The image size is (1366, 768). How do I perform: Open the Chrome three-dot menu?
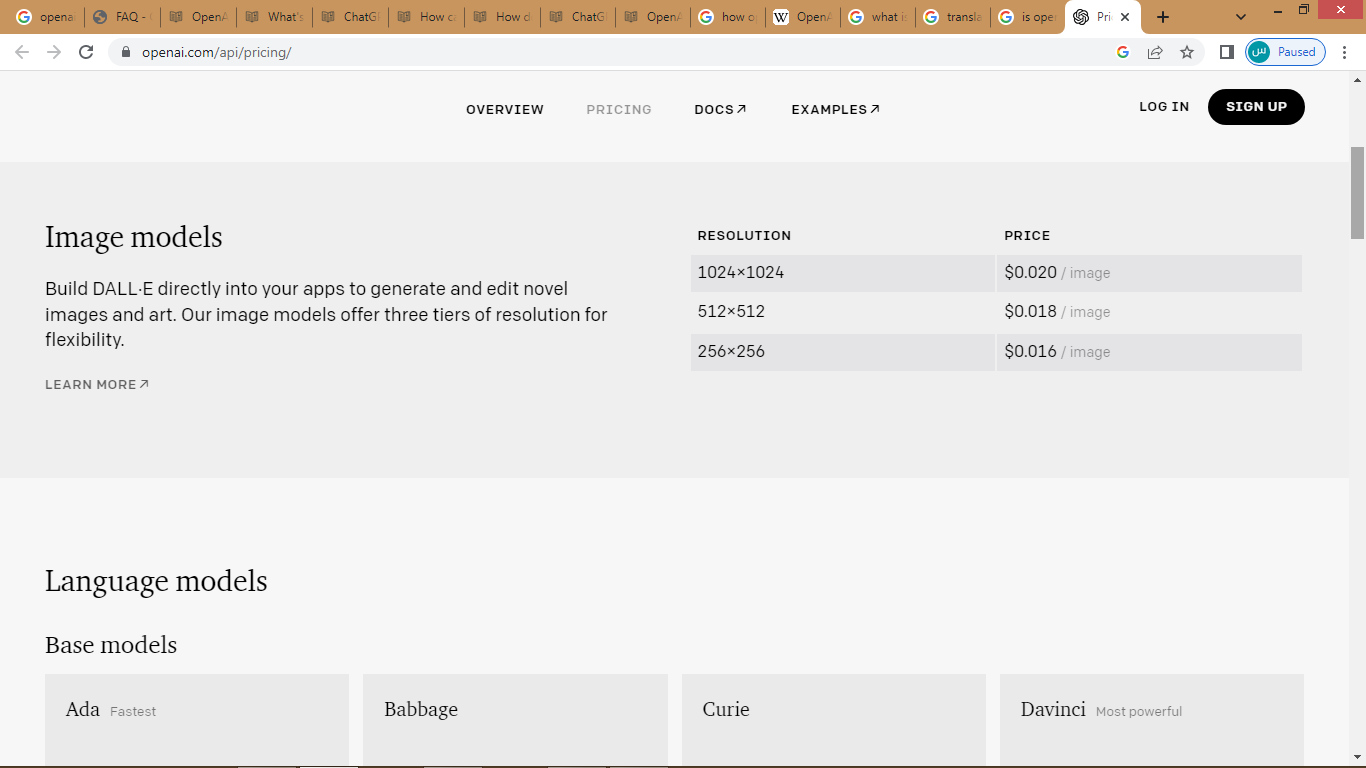tap(1344, 52)
